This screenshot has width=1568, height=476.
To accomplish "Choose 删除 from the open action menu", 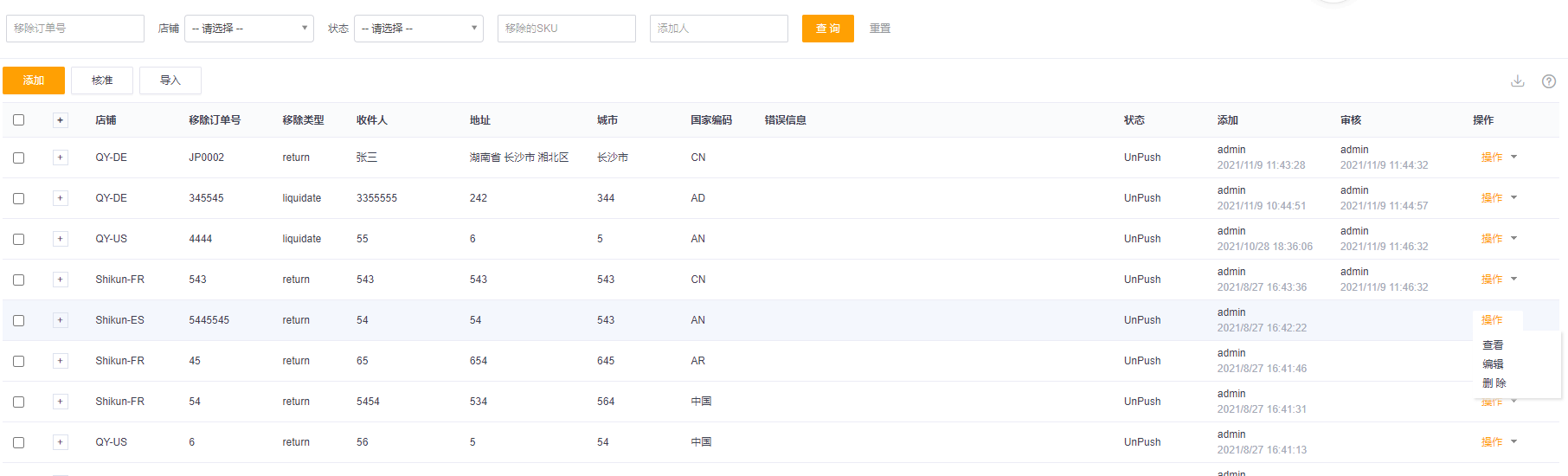I will click(1494, 383).
